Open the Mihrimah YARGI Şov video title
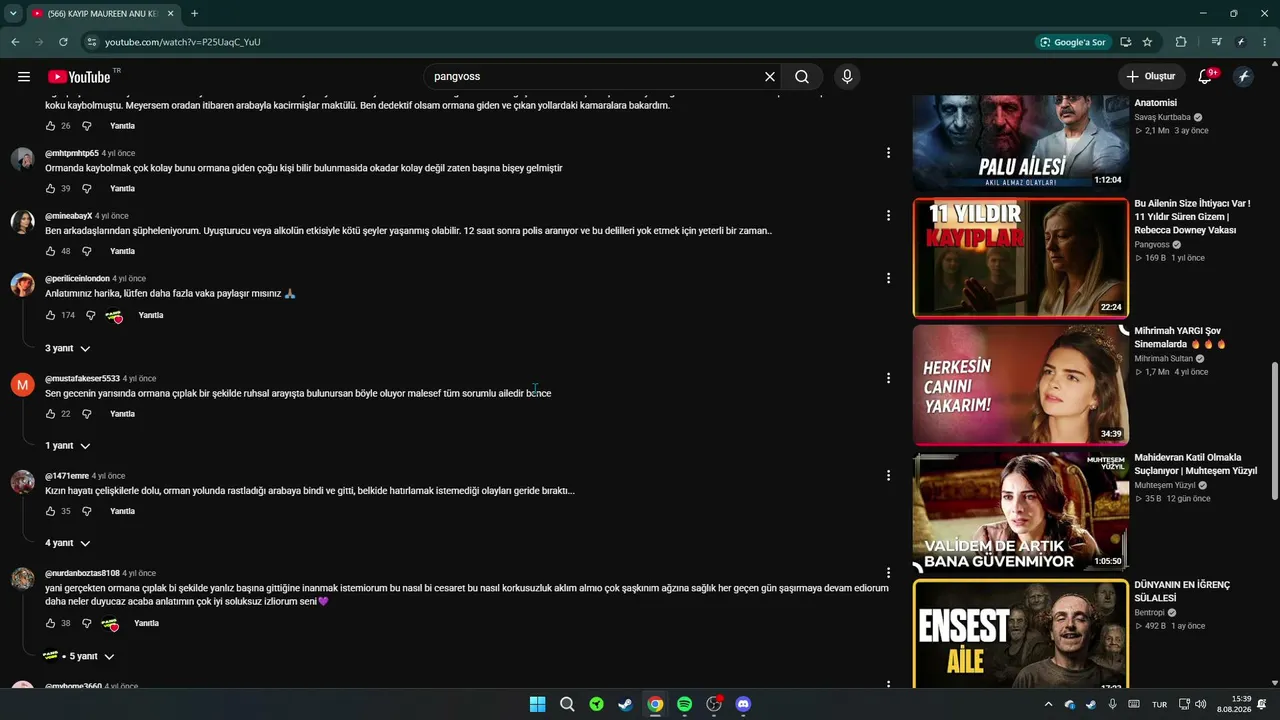The image size is (1280, 720). tap(1180, 338)
